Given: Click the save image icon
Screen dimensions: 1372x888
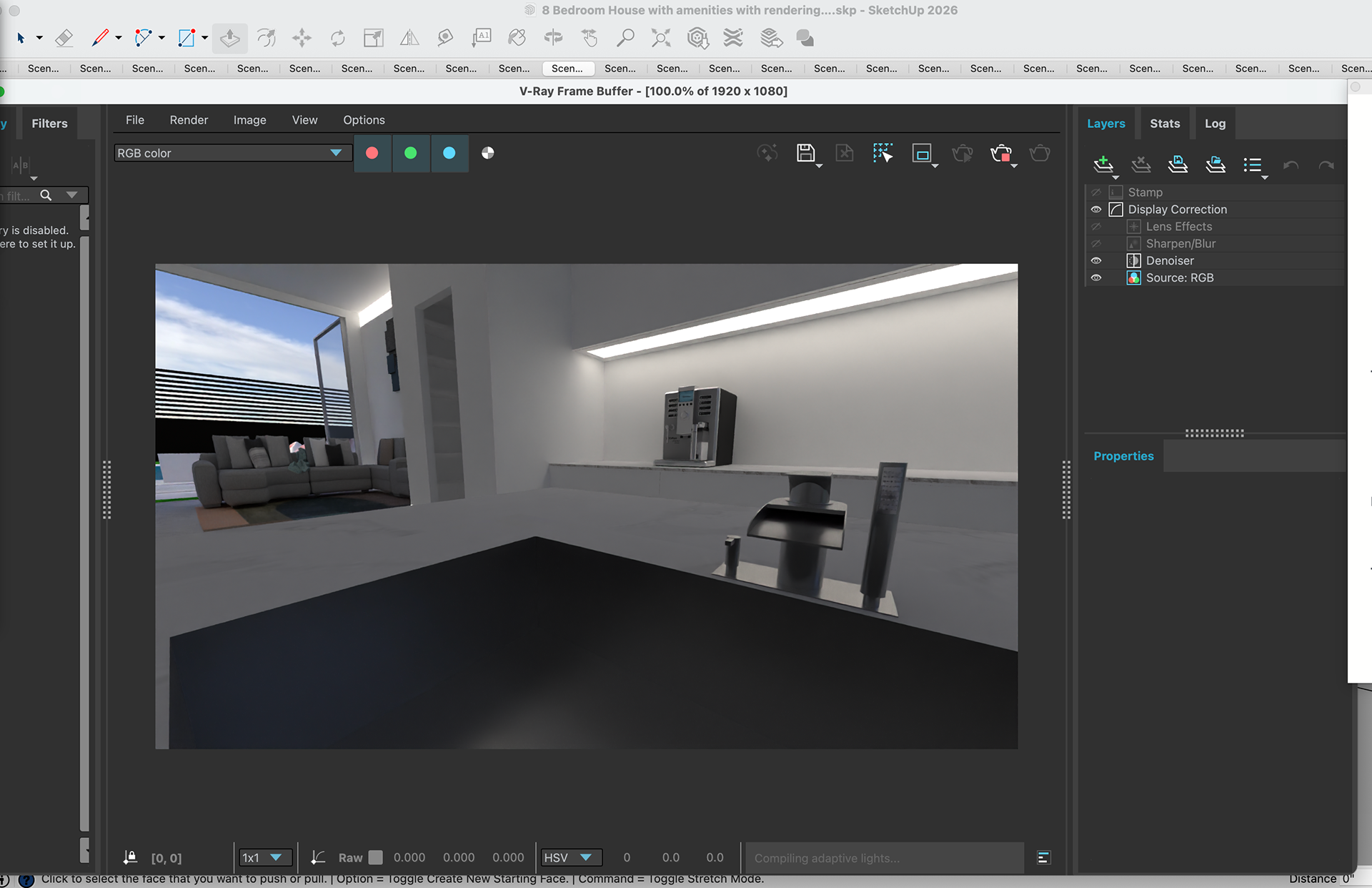Looking at the screenshot, I should [x=805, y=153].
